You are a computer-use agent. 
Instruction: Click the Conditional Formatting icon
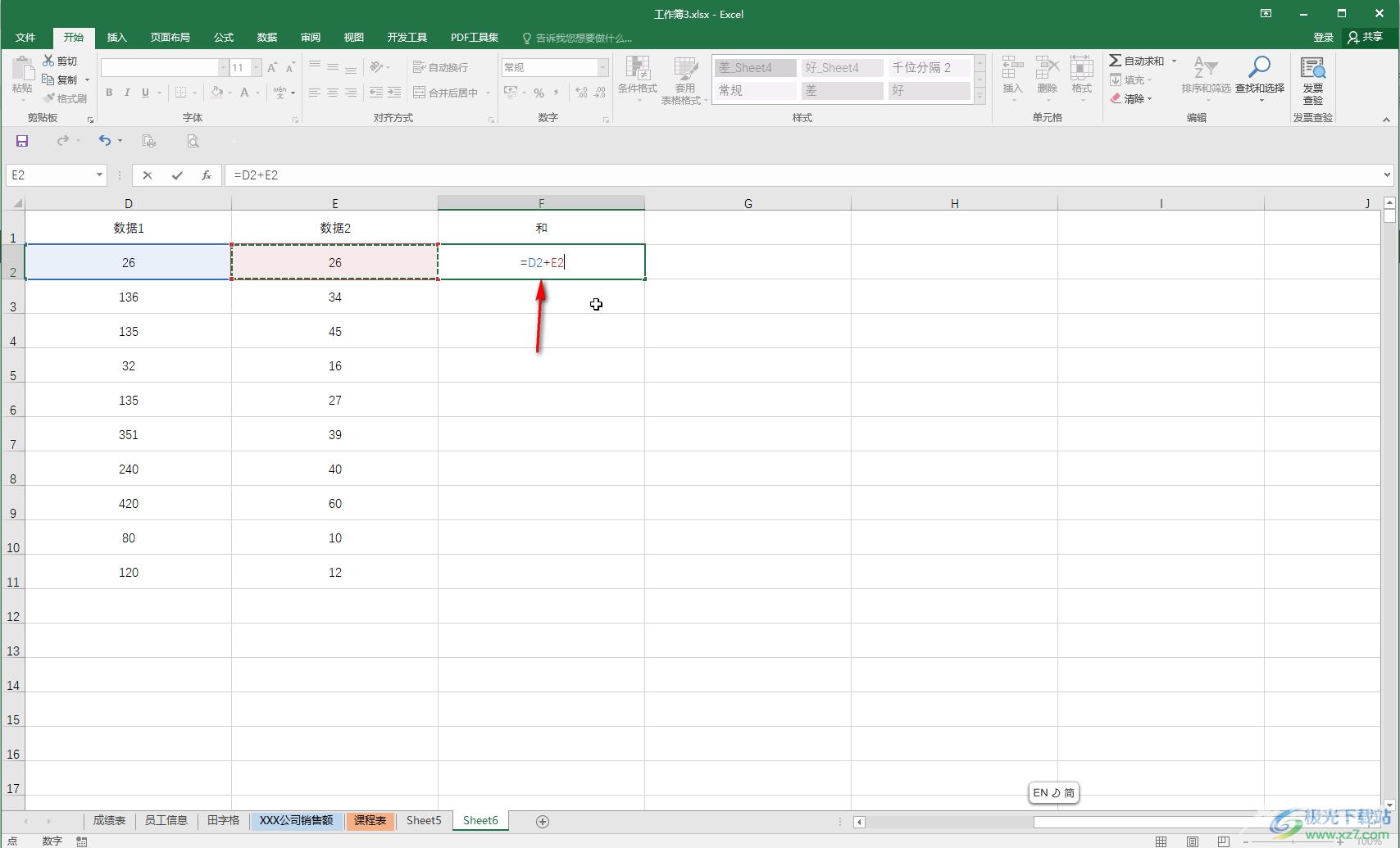coord(638,69)
